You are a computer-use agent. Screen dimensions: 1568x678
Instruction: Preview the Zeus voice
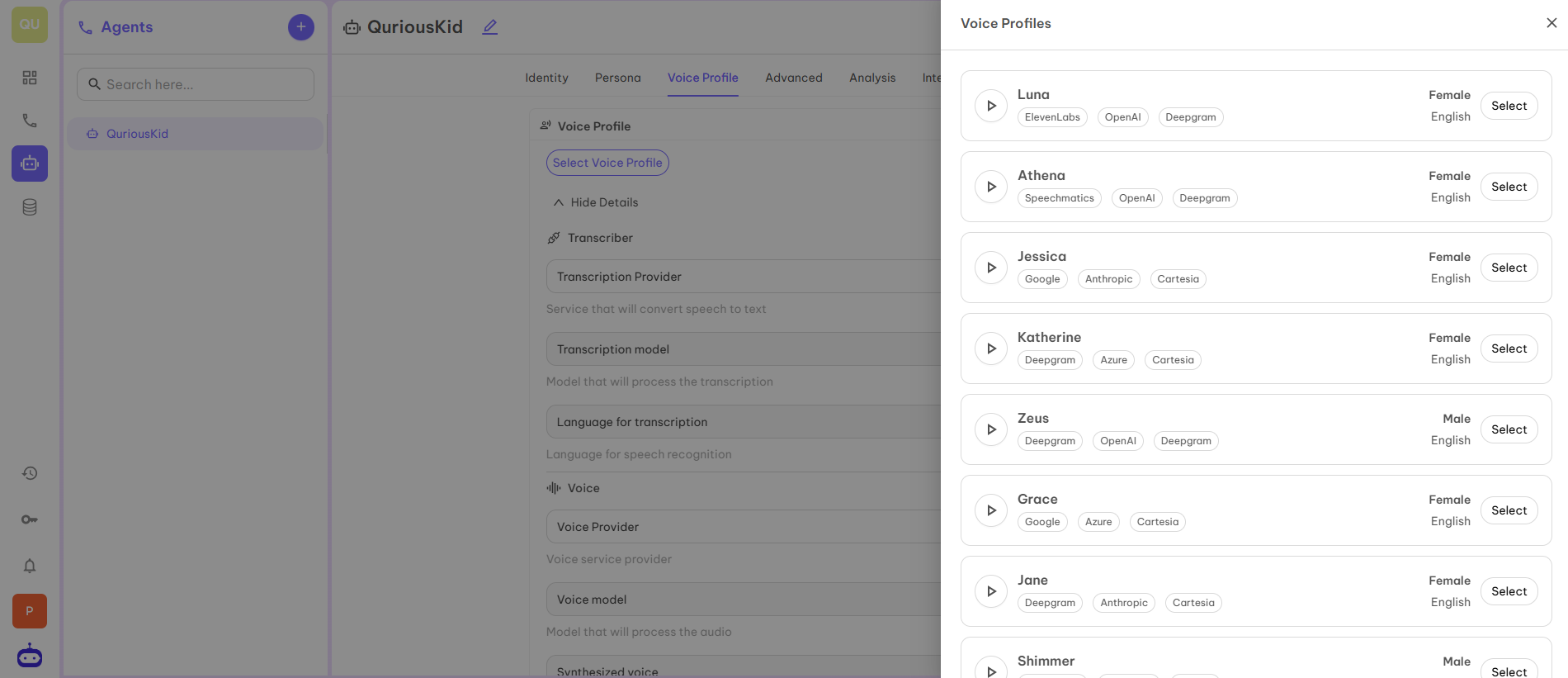(991, 429)
